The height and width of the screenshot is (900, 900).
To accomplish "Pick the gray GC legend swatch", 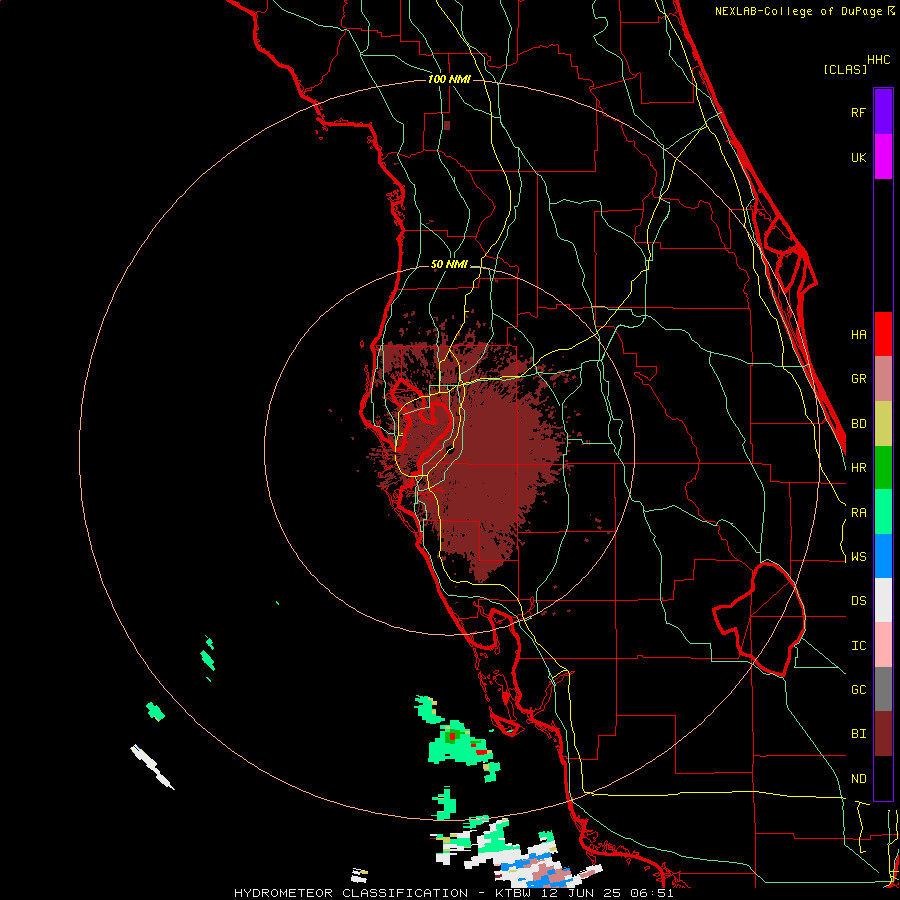I will click(x=883, y=689).
